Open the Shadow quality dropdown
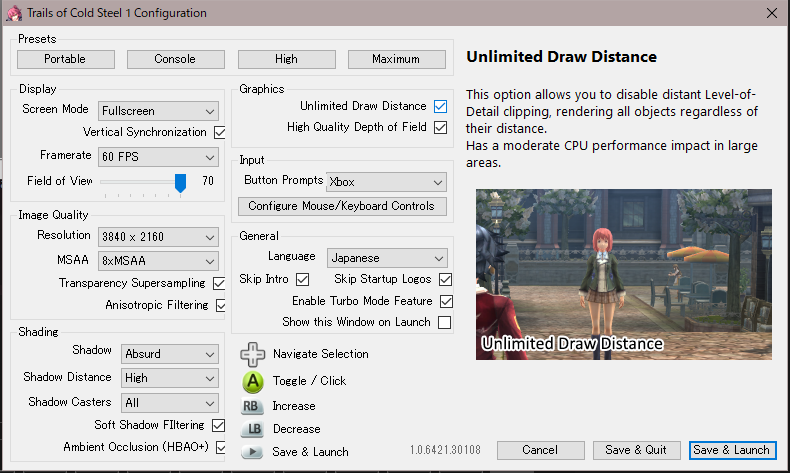Image resolution: width=790 pixels, height=473 pixels. click(170, 354)
